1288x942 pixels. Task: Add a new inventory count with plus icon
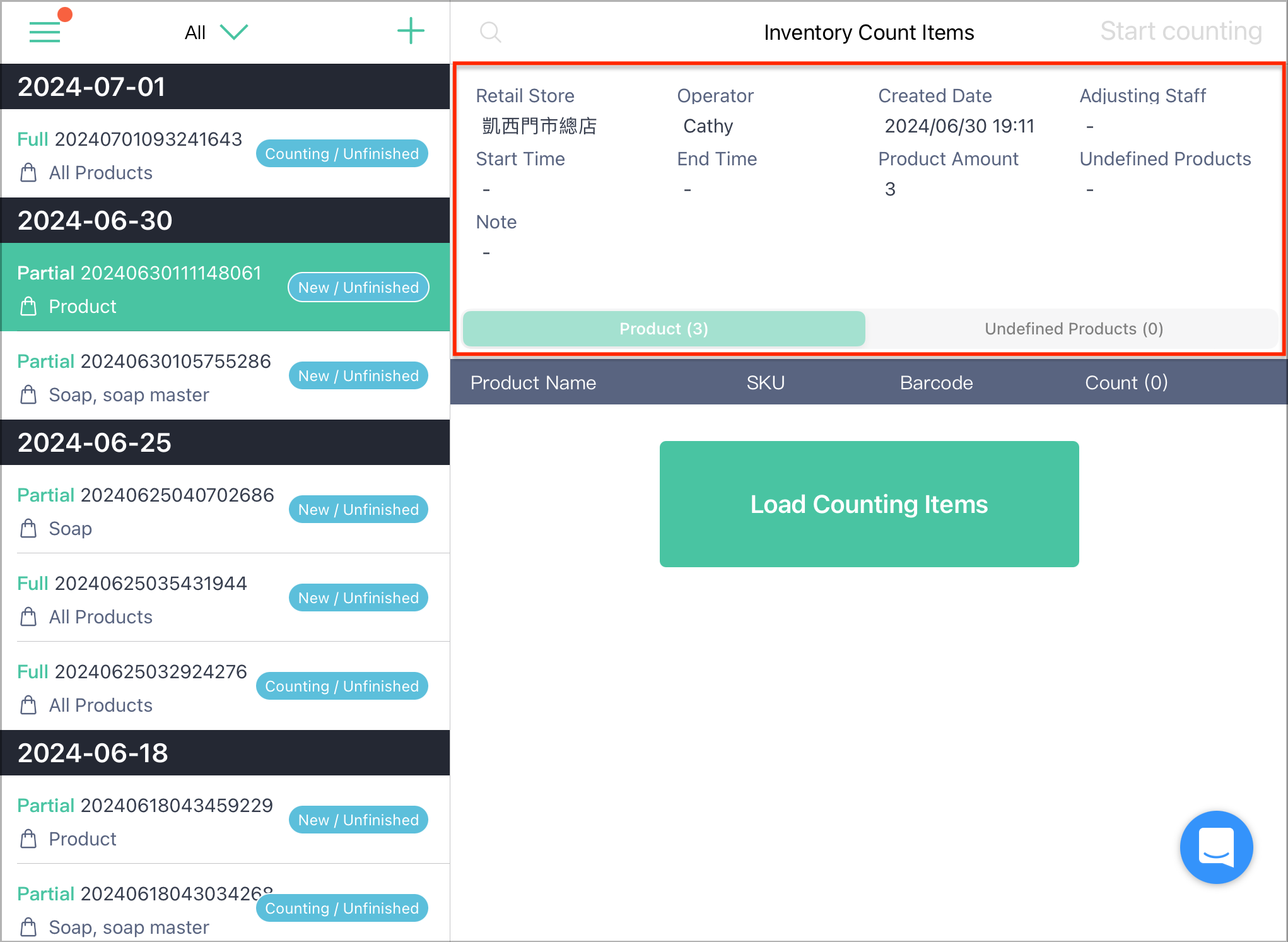pyautogui.click(x=411, y=31)
